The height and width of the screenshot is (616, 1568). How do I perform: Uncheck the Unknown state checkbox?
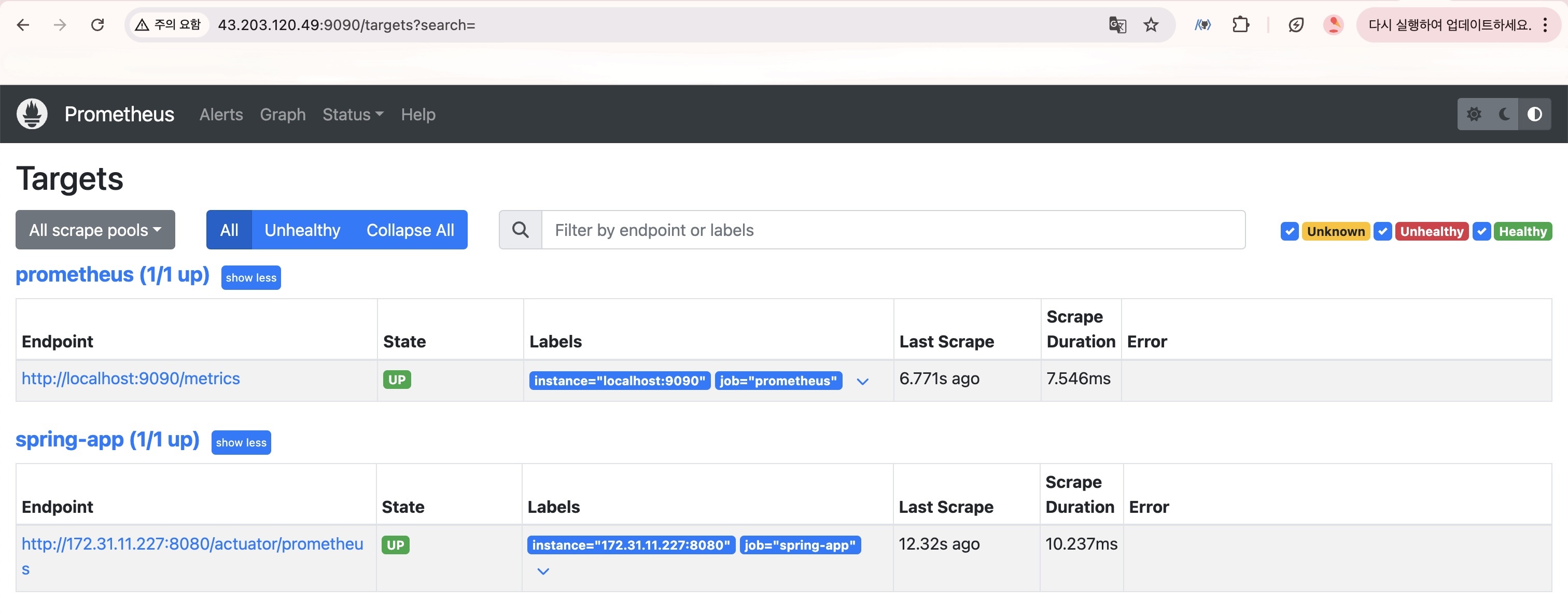point(1289,231)
